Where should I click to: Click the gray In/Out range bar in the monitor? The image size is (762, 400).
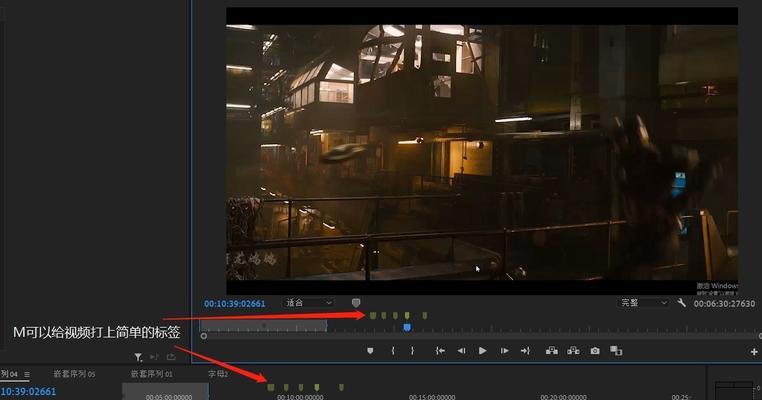pos(264,326)
